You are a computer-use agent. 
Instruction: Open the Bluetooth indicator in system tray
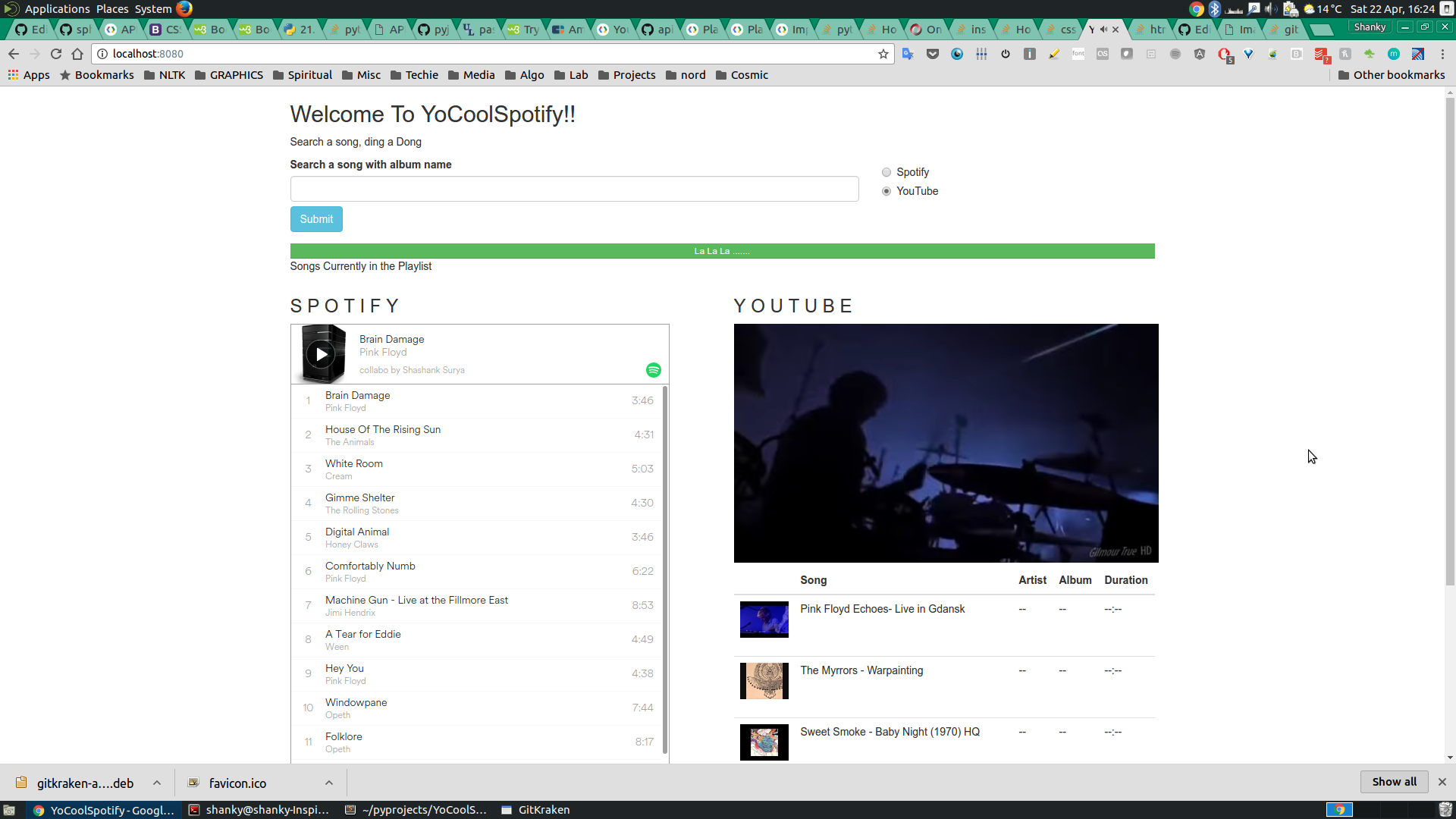[1215, 8]
